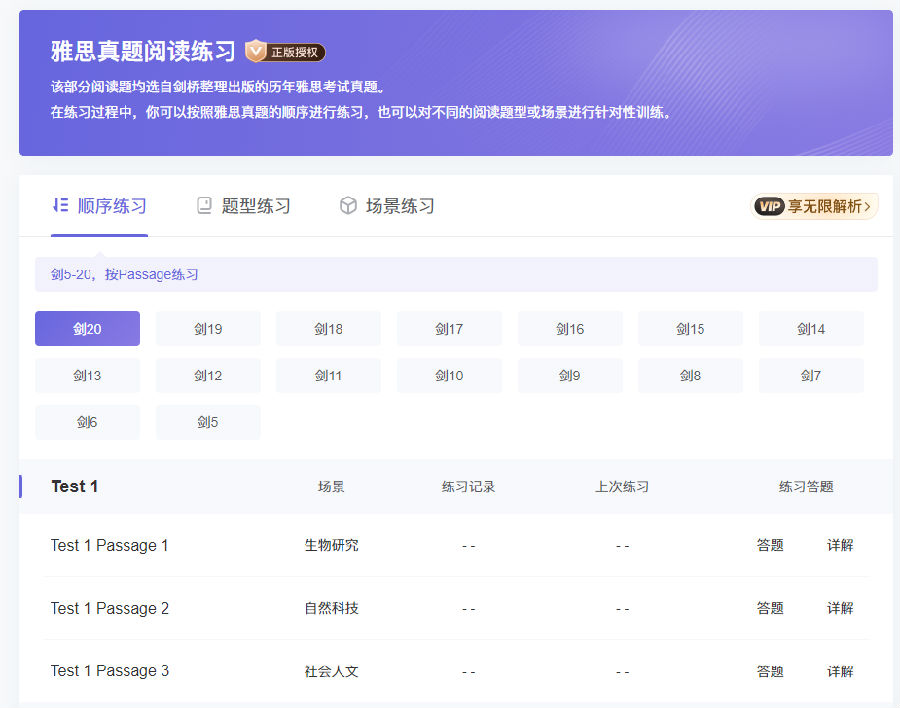Open 详解 for Test 1 Passage 1

pos(840,546)
